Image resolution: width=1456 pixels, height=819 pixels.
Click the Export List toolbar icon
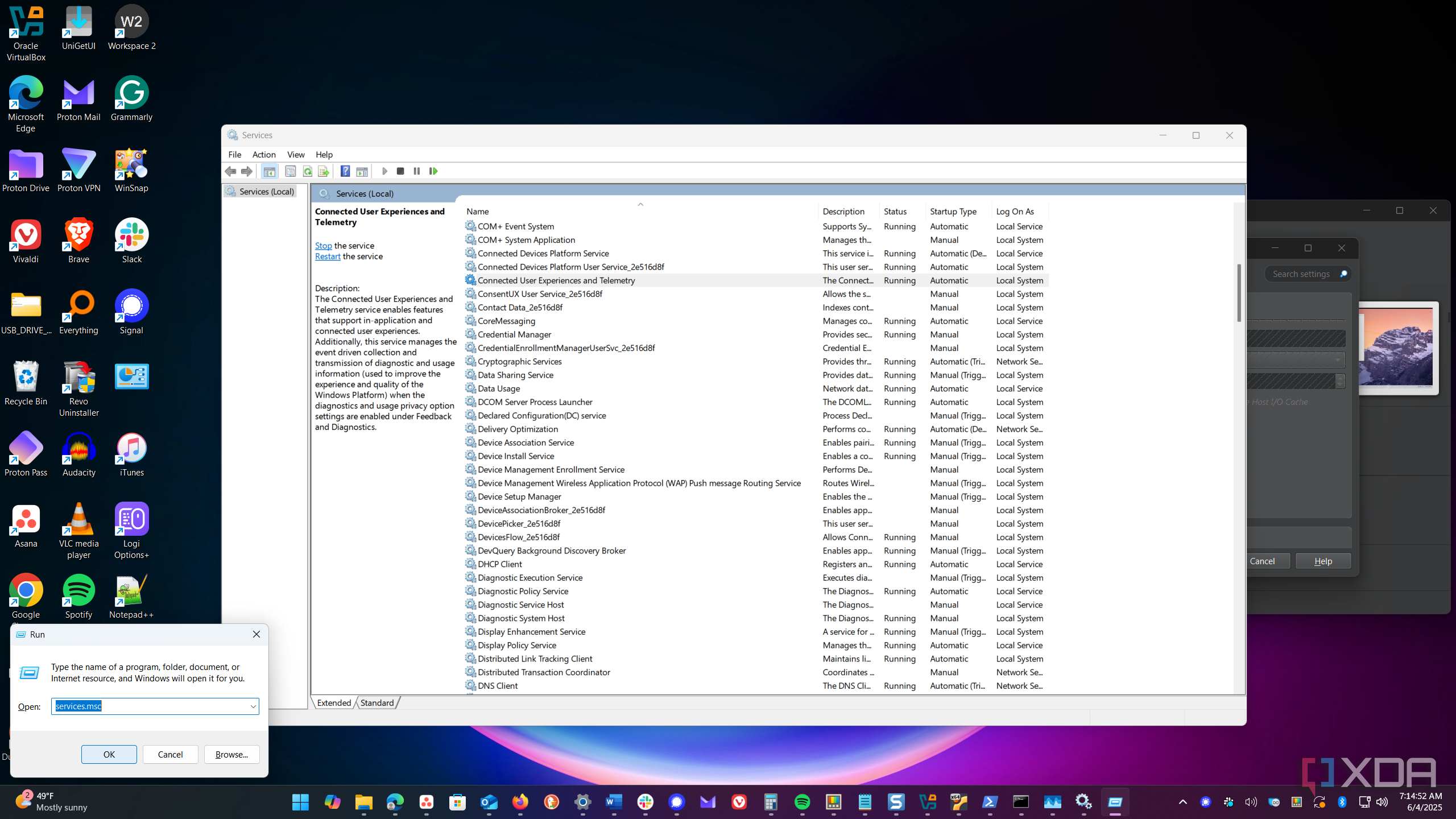point(324,171)
